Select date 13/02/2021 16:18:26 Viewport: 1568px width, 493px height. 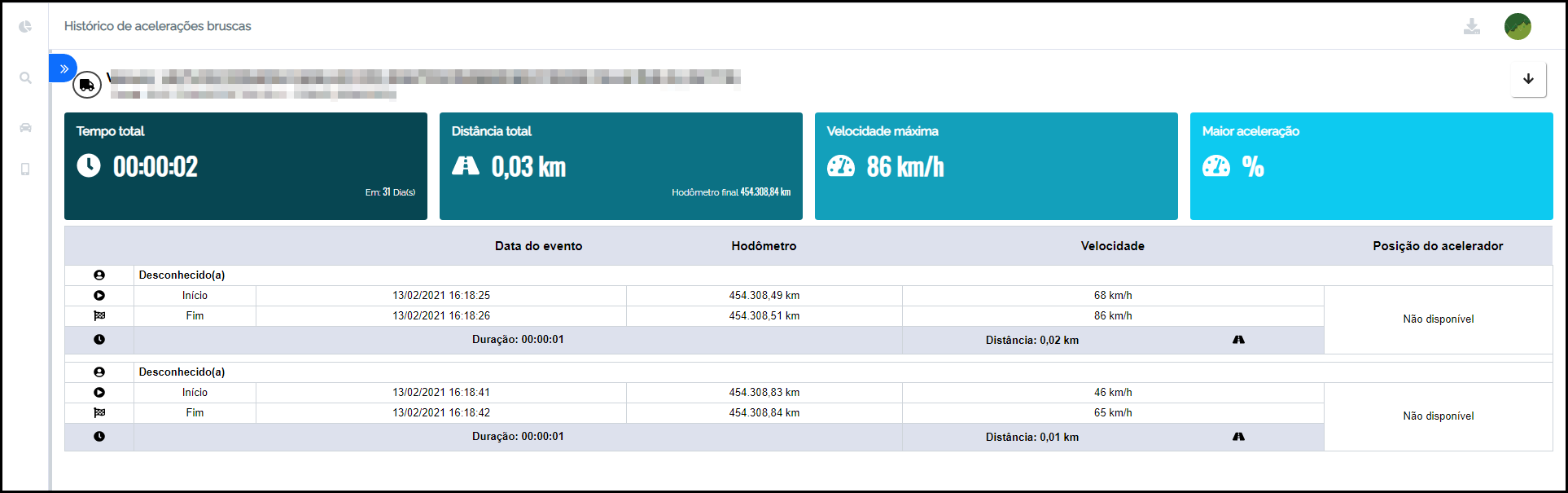(441, 316)
